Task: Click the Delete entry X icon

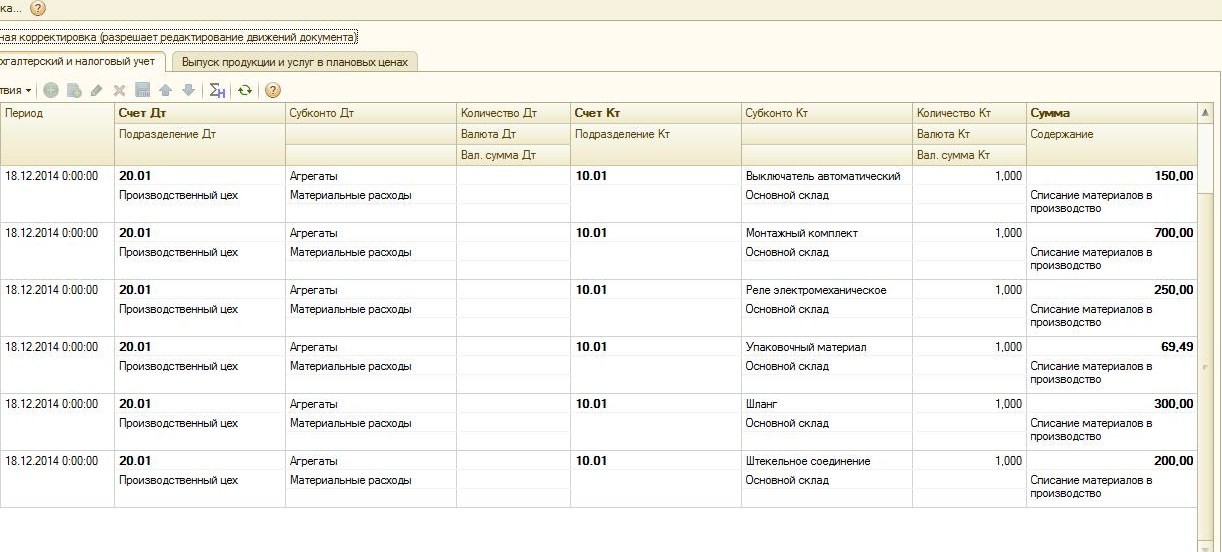Action: pyautogui.click(x=120, y=90)
